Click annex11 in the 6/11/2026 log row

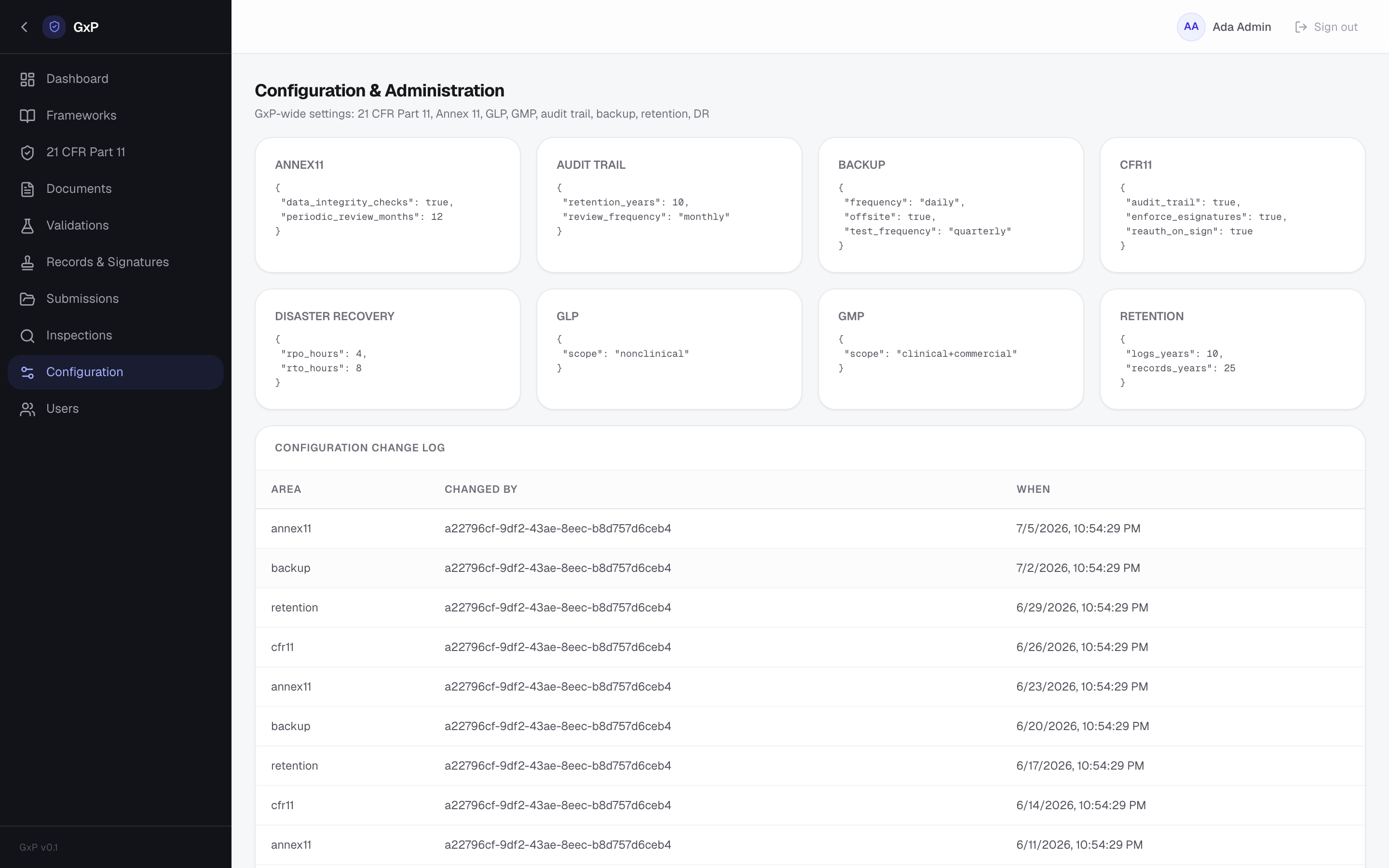coord(291,845)
